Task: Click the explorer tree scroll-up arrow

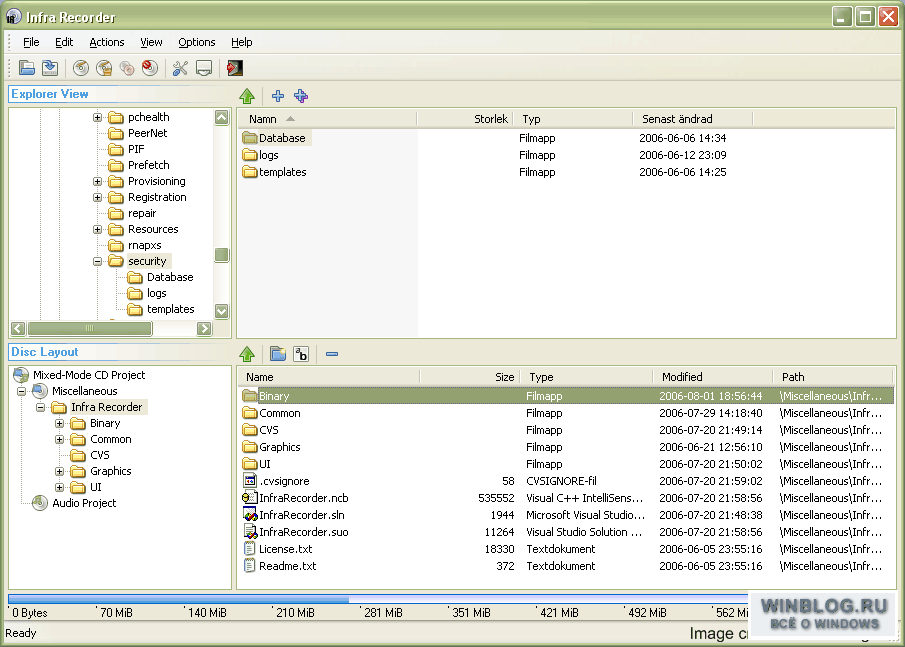Action: click(x=222, y=118)
